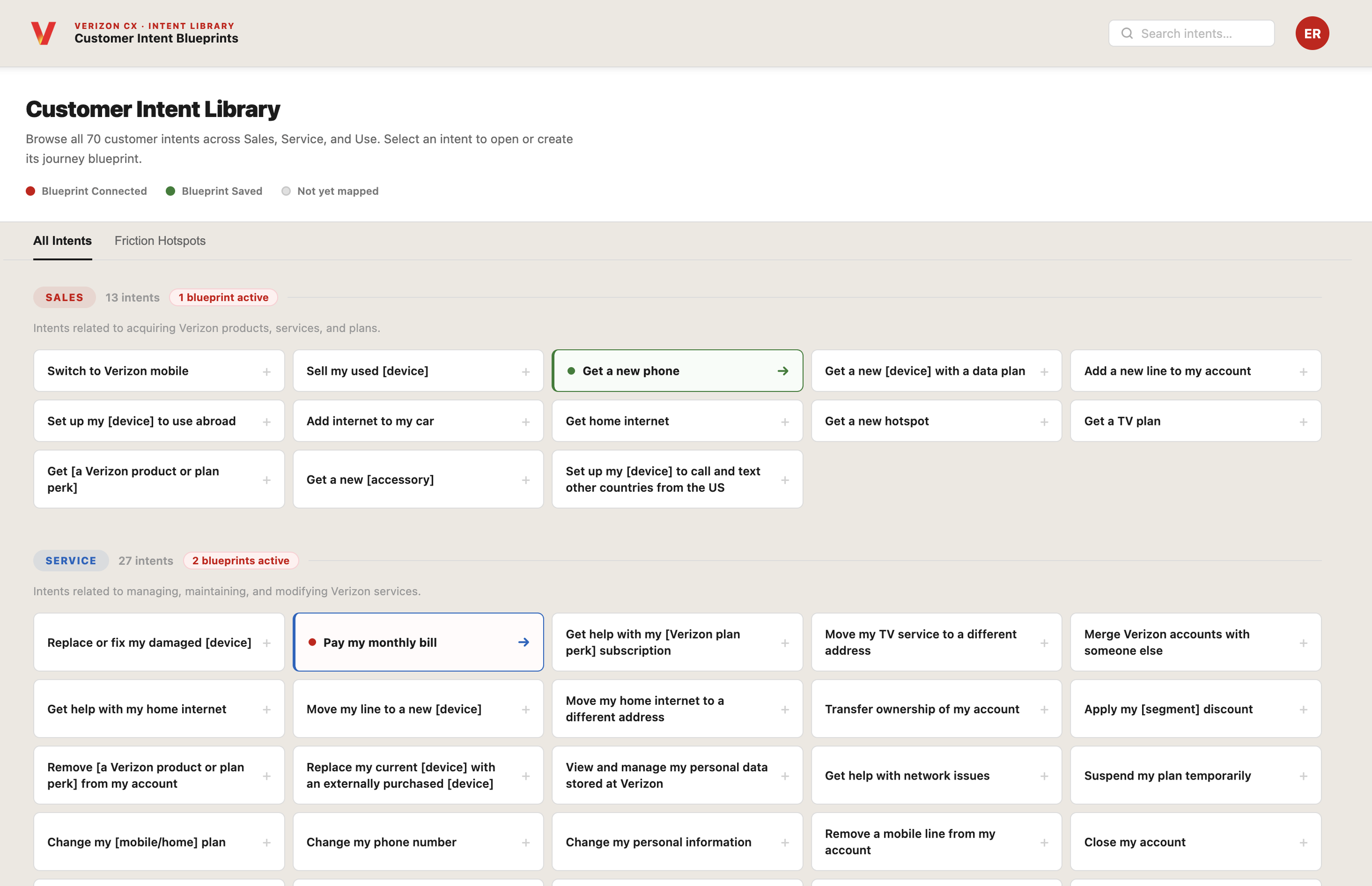Click the red Blueprint Connected legend dot

pos(31,191)
